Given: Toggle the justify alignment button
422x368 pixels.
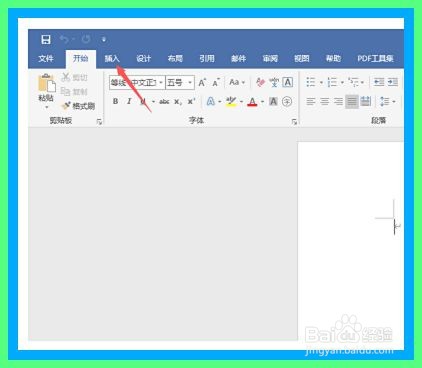Looking at the screenshot, I should tap(352, 101).
